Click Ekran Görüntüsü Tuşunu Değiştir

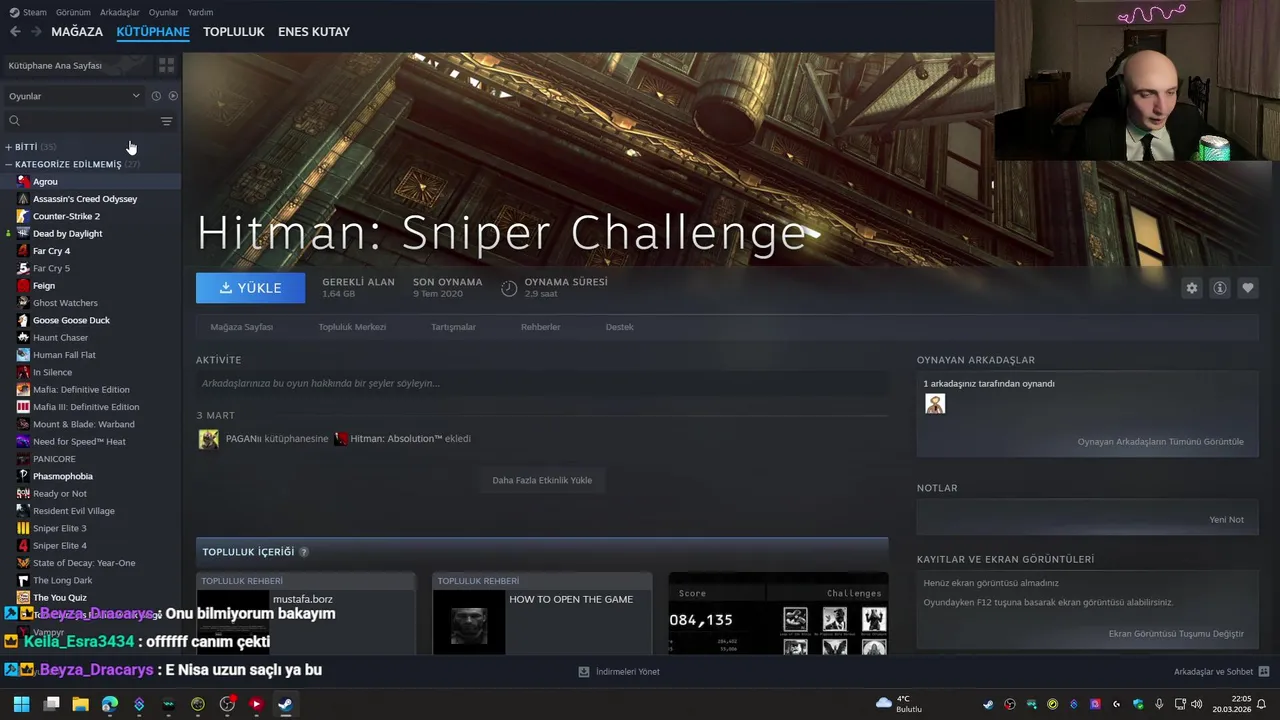point(1176,634)
